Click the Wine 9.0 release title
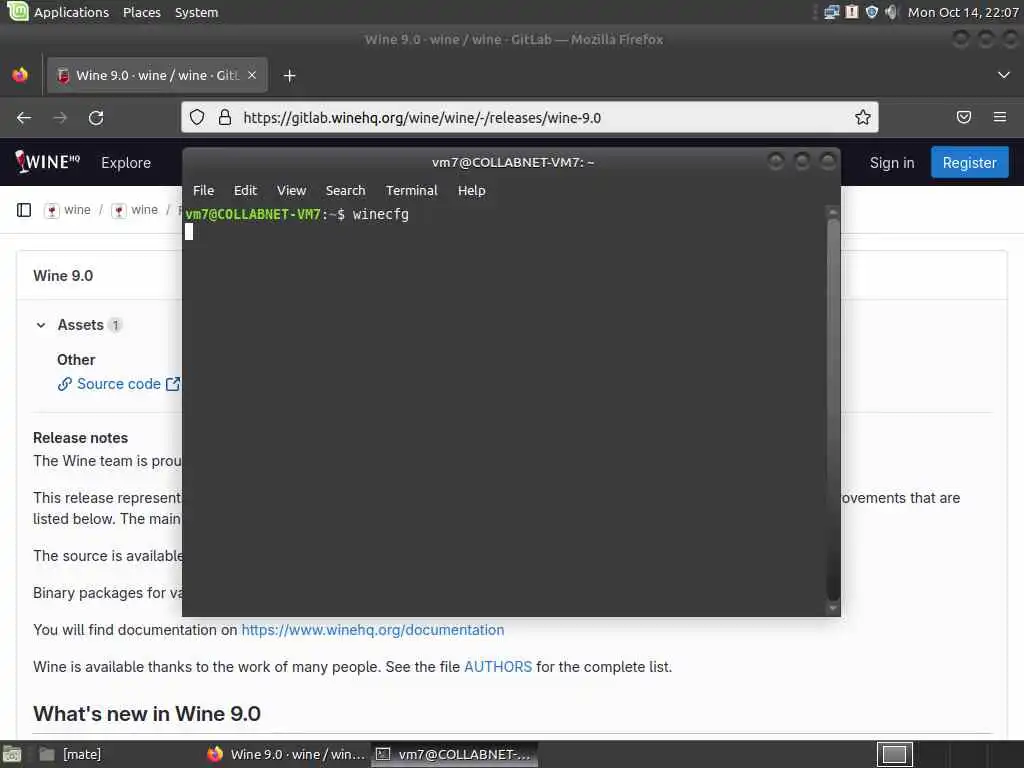 point(63,276)
